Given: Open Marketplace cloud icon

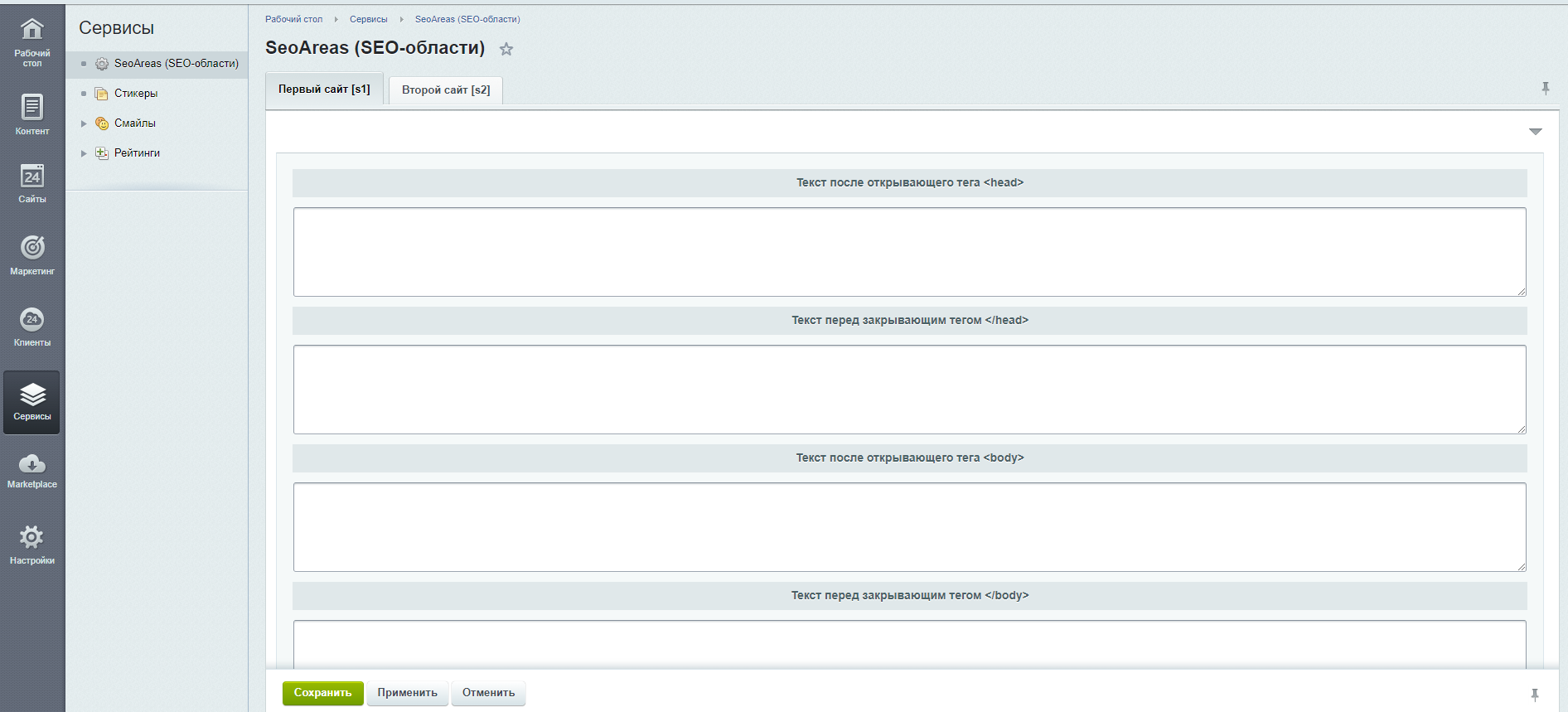Looking at the screenshot, I should tap(32, 470).
